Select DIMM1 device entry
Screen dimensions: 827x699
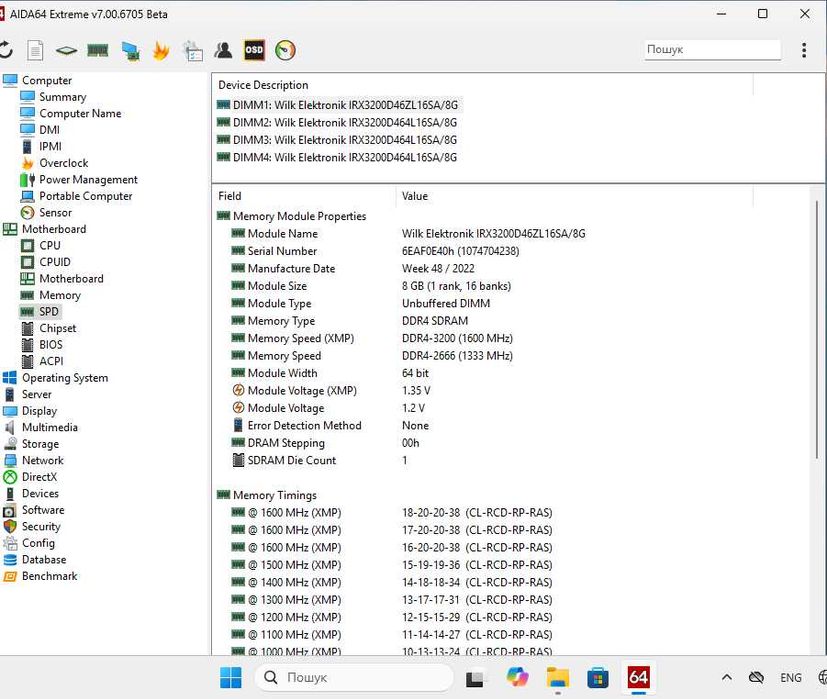click(x=338, y=105)
